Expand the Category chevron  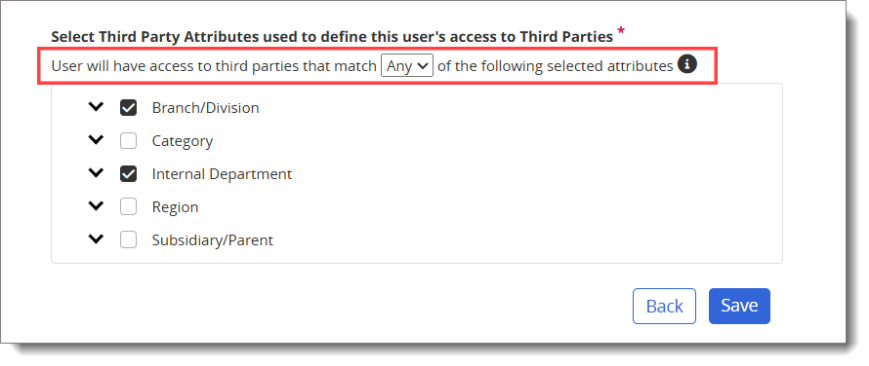96,140
